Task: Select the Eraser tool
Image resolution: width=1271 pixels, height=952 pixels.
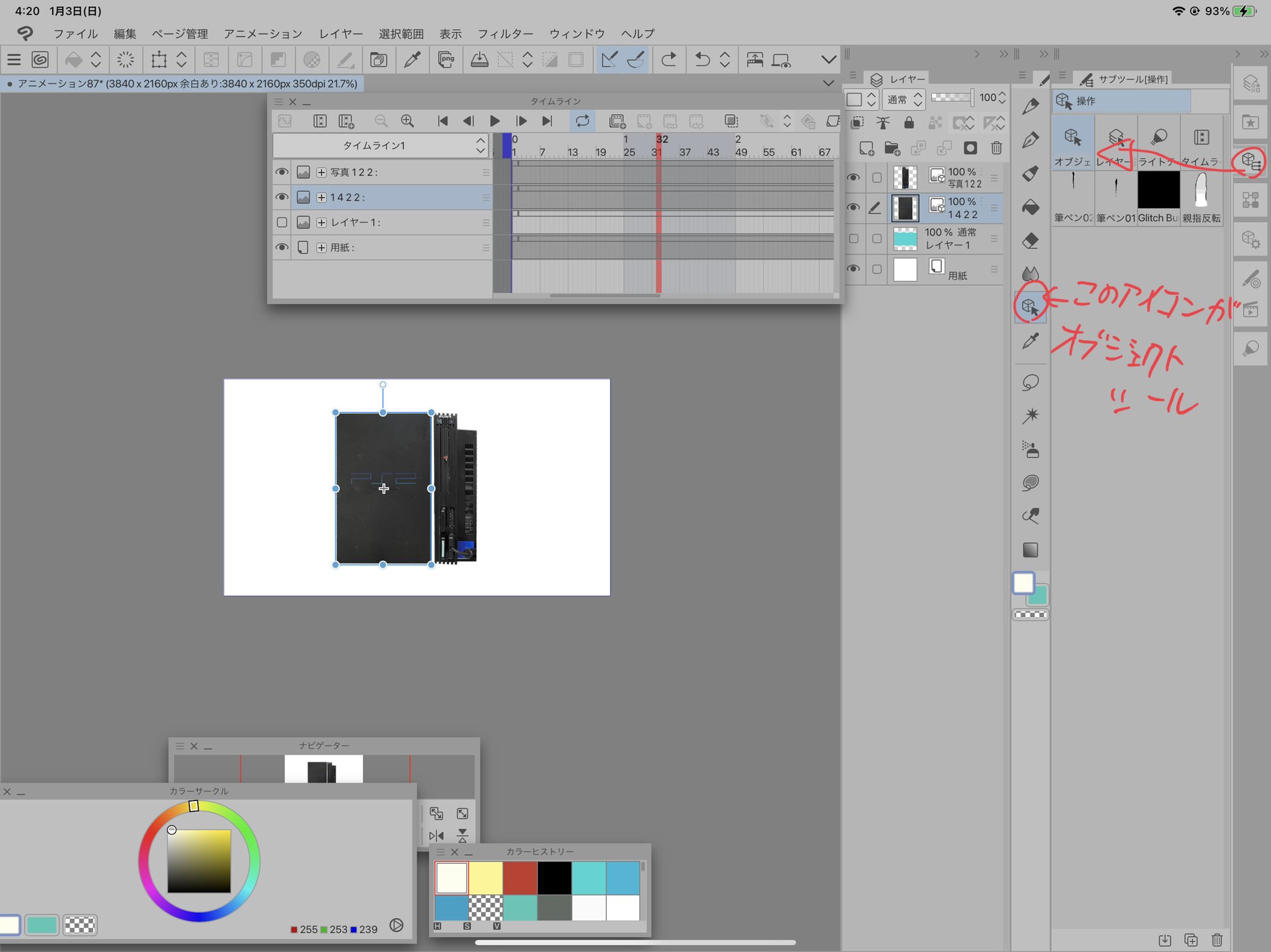Action: (x=1030, y=240)
